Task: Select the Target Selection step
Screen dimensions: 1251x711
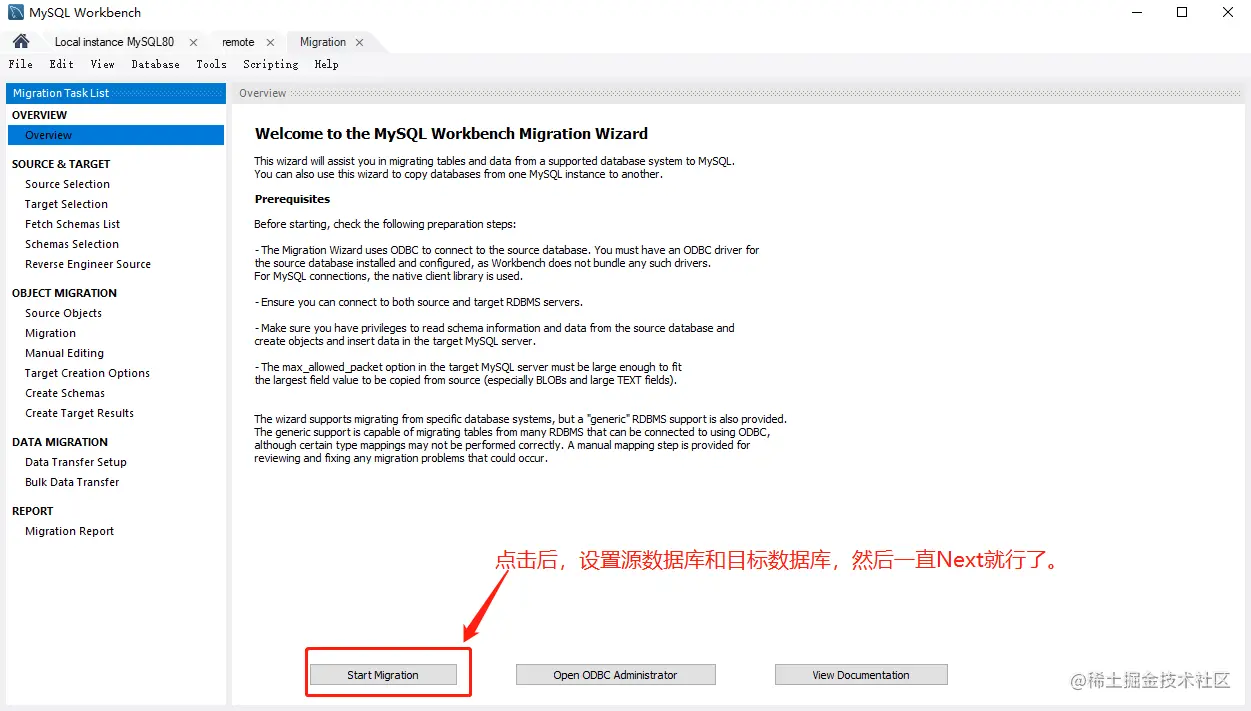Action: click(67, 204)
